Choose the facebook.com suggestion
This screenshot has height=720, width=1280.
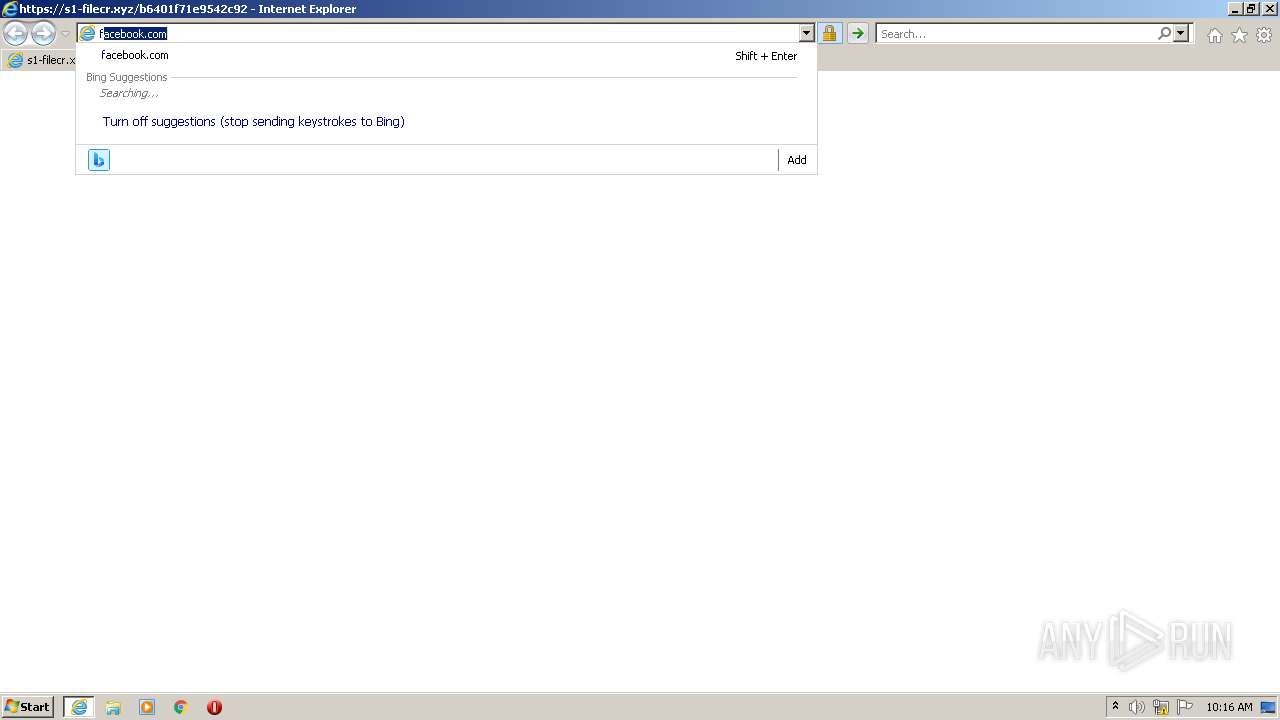pos(446,56)
